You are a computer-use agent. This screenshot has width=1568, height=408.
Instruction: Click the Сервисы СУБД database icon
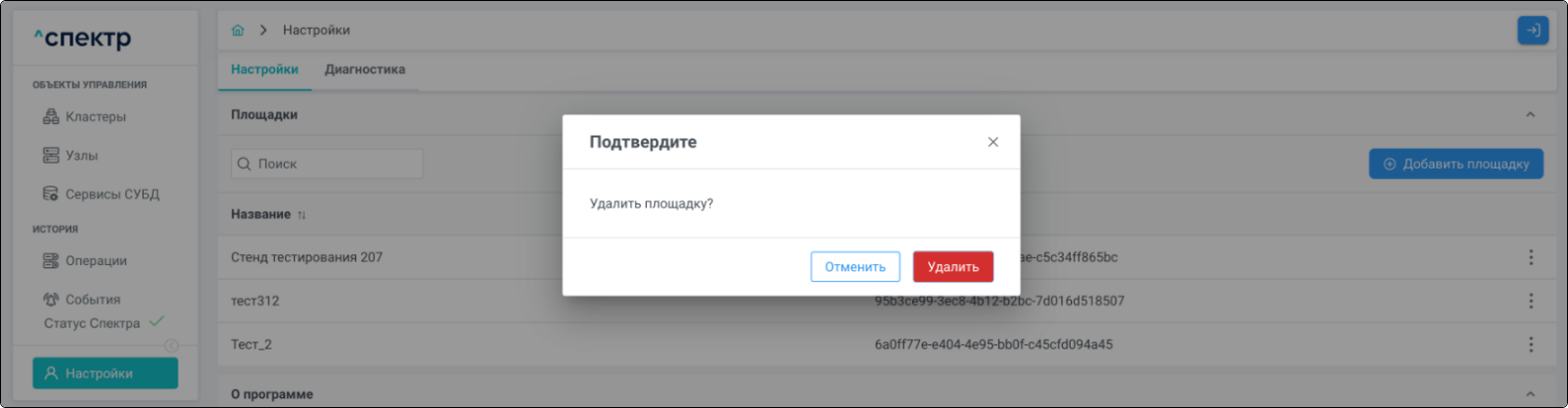click(51, 194)
